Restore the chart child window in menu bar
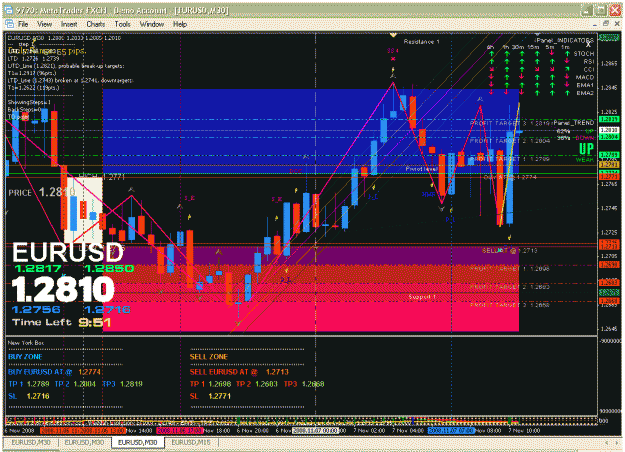 click(x=606, y=24)
